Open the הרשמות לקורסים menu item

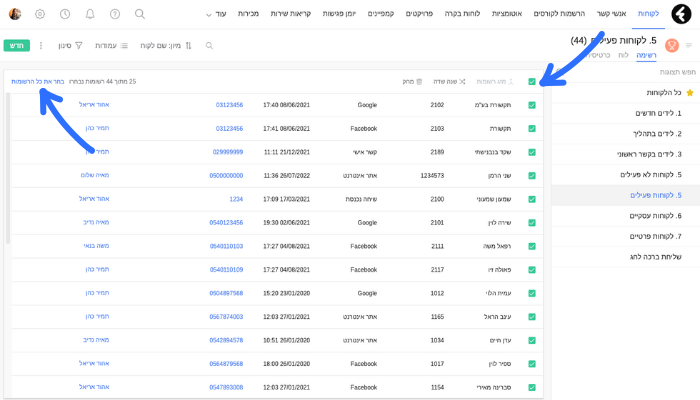pos(559,13)
